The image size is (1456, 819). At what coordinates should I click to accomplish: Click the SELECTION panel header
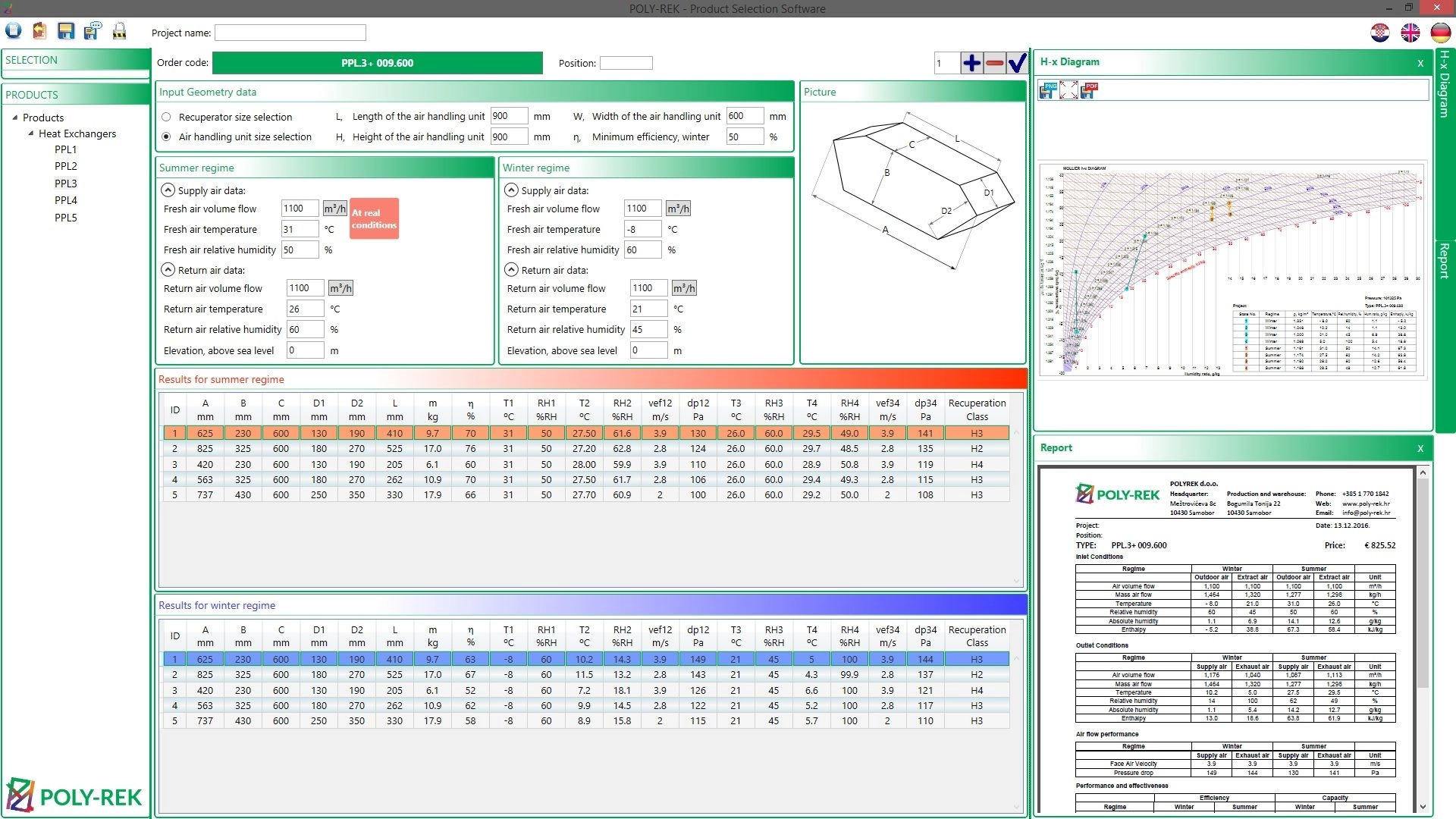click(x=76, y=60)
